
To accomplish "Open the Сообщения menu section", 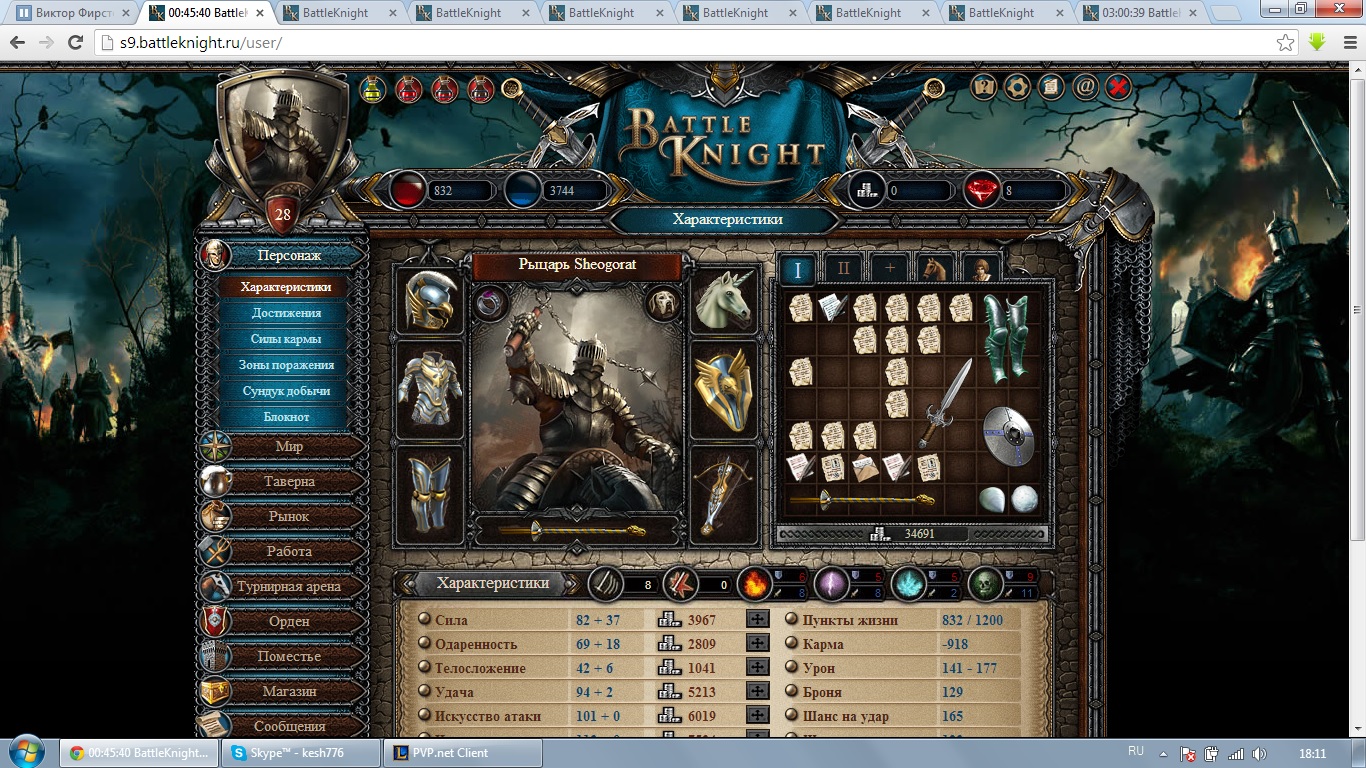I will point(284,726).
